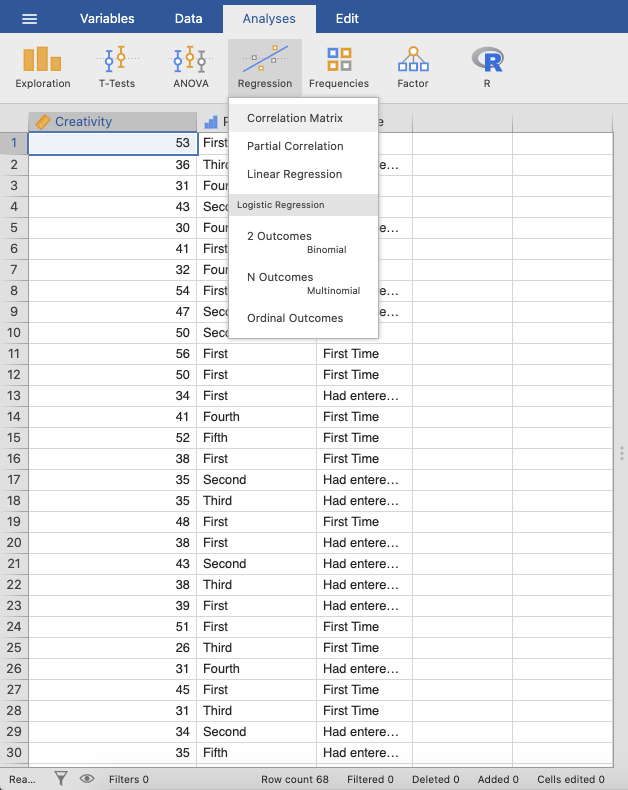This screenshot has height=790, width=628.
Task: Select Creativity value 36 in row 2
Action: tap(112, 165)
